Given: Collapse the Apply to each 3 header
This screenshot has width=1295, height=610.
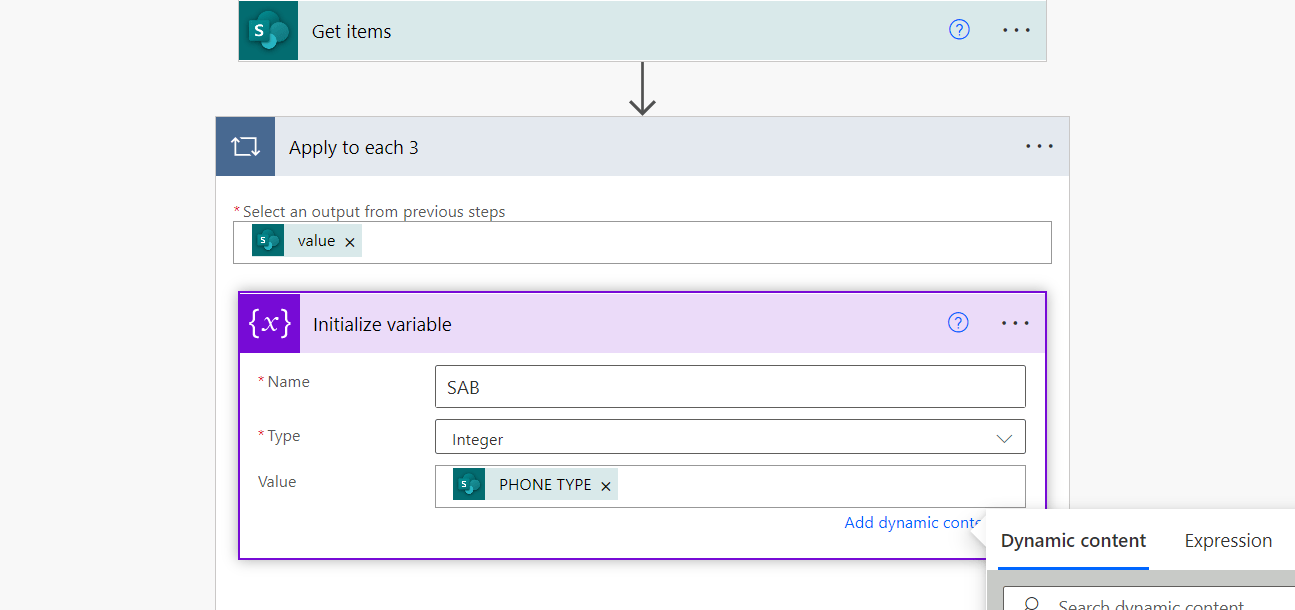Looking at the screenshot, I should pyautogui.click(x=642, y=147).
